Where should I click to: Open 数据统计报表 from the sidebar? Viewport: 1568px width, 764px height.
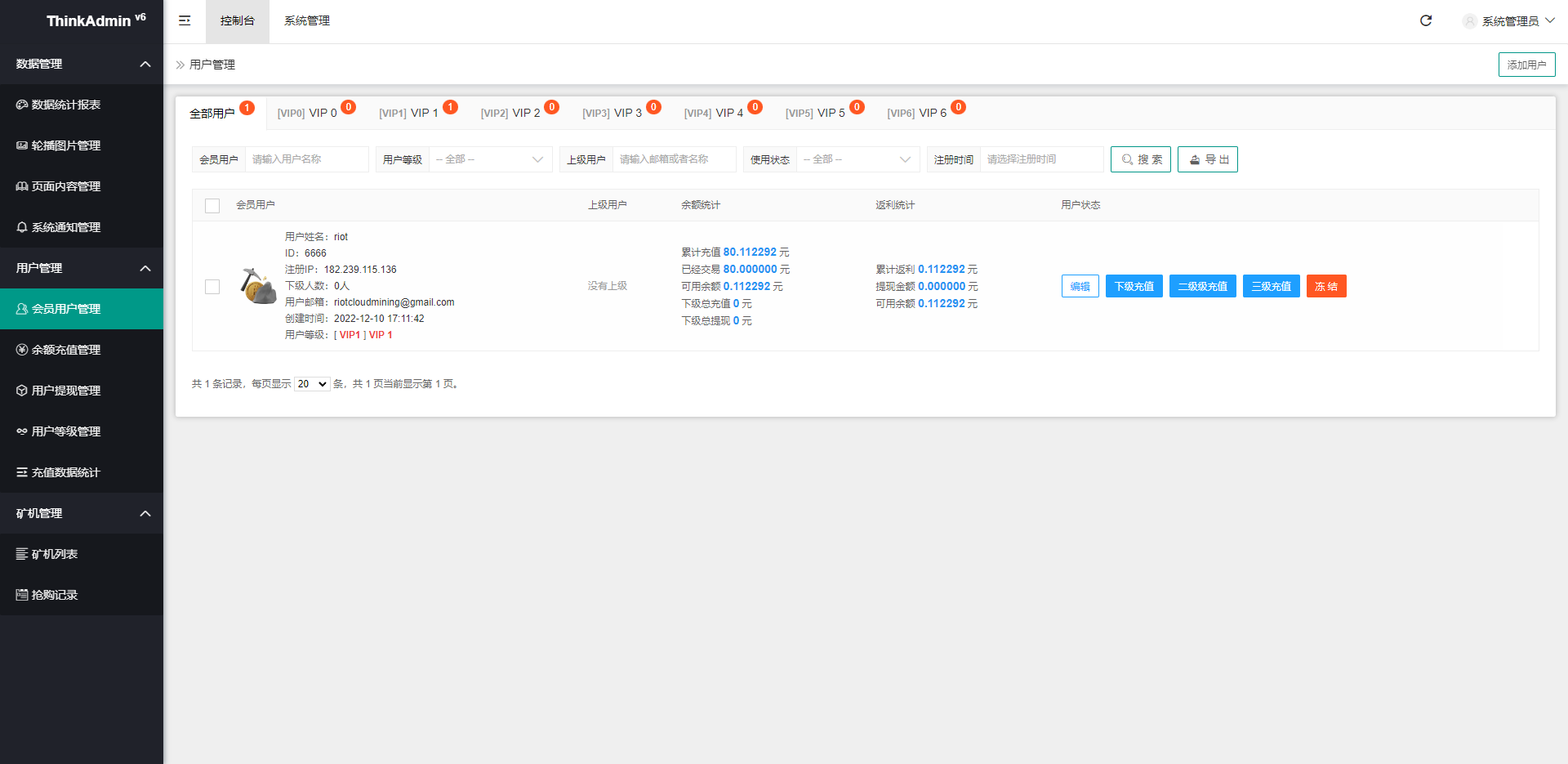click(65, 105)
